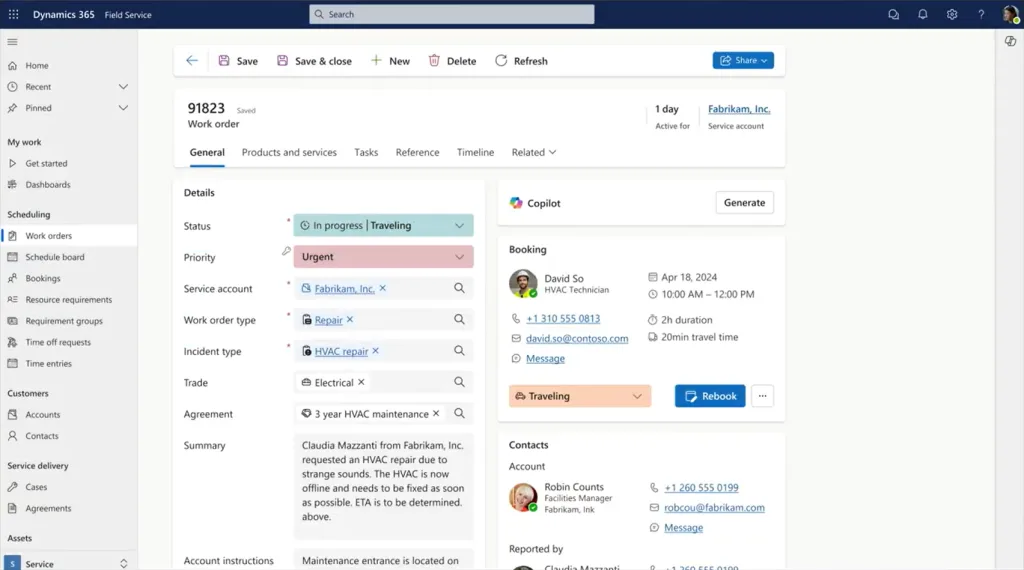The height and width of the screenshot is (570, 1024).
Task: Open the help question mark icon
Action: pos(981,14)
